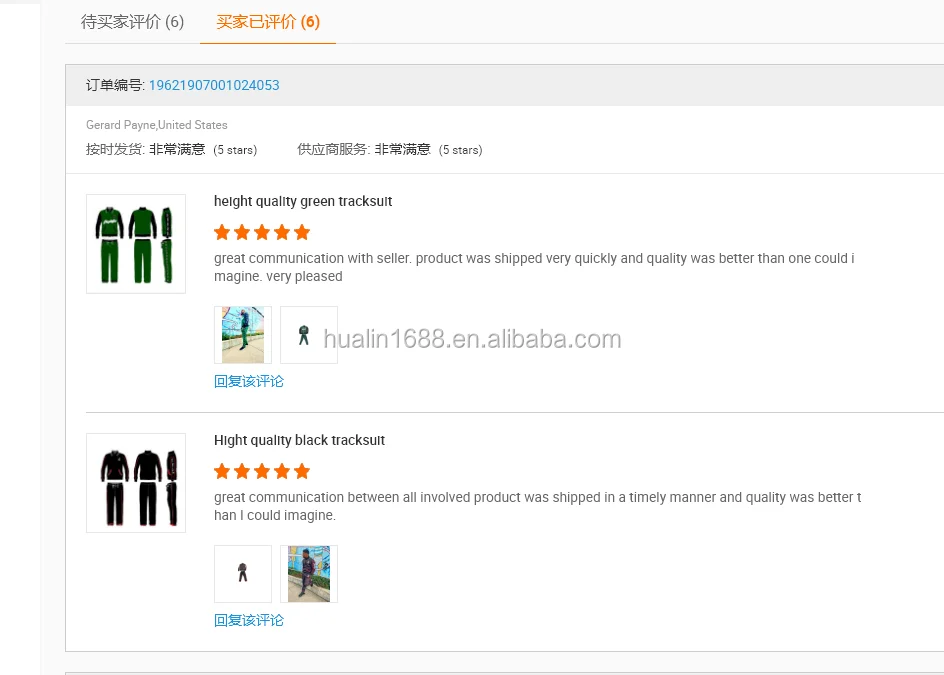
Task: Click the black tracksuit product image
Action: pos(136,483)
